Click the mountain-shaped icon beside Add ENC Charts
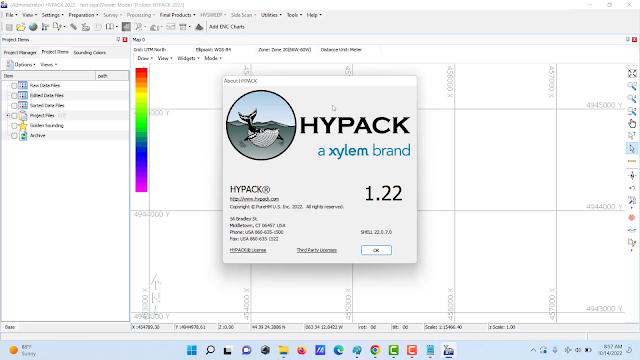 199,27
